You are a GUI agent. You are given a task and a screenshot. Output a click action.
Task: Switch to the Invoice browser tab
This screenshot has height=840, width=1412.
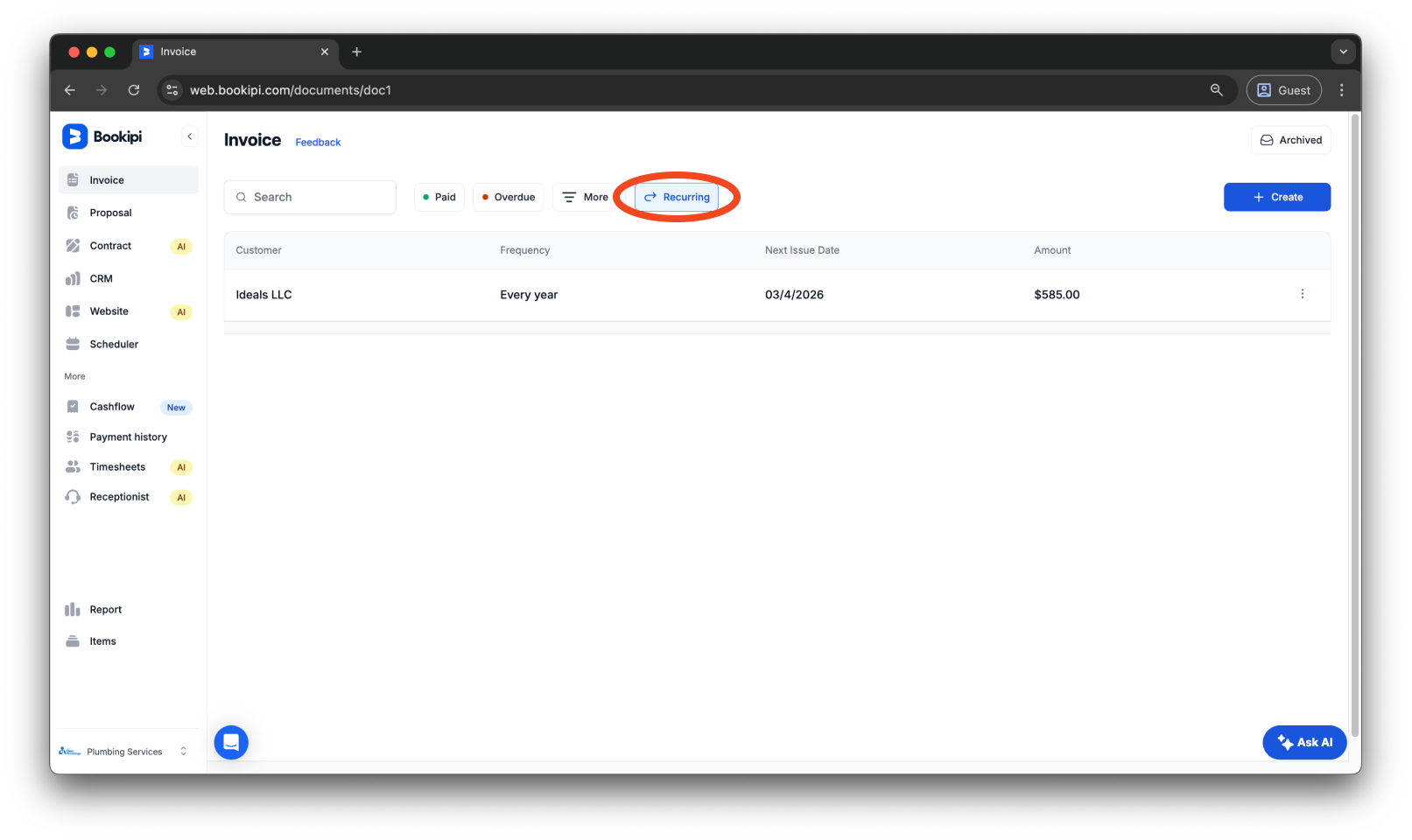pos(179,52)
